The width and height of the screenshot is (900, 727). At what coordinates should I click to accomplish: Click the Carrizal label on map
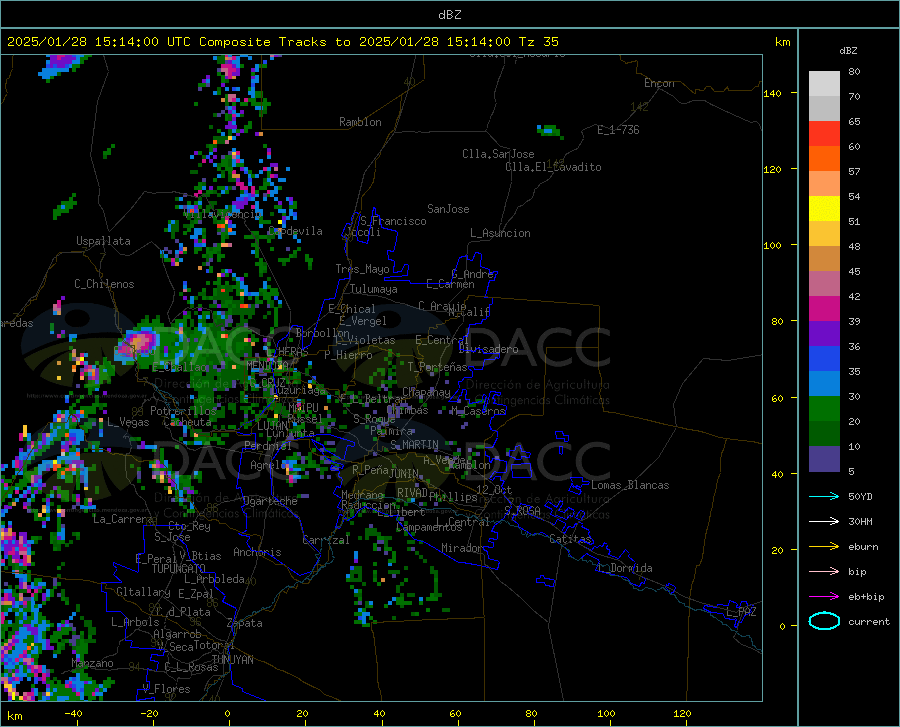325,540
